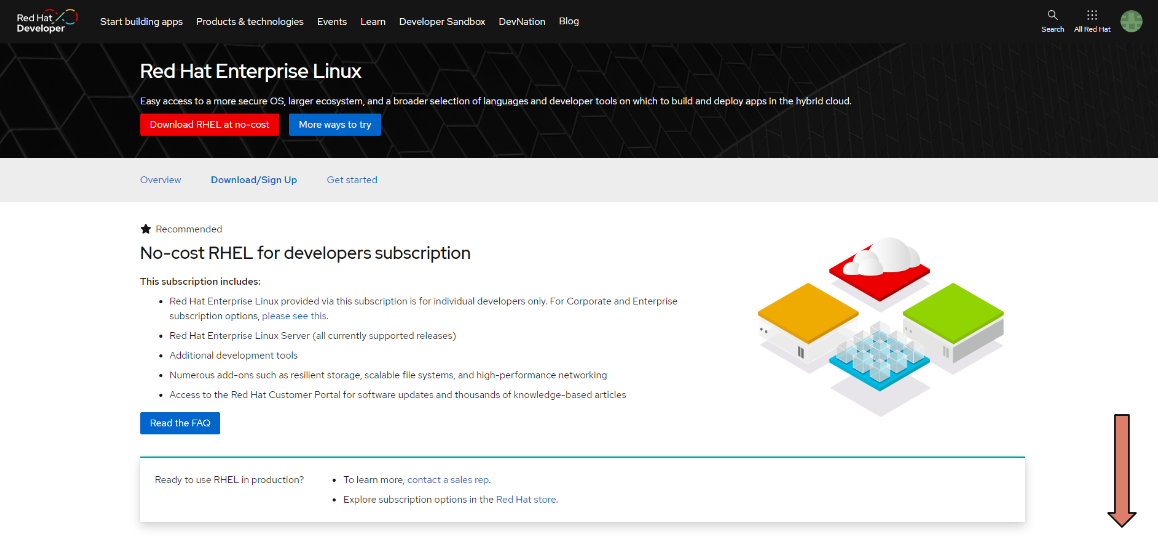Viewport: 1158px width, 536px height.
Task: Switch to the Overview tab
Action: point(161,179)
